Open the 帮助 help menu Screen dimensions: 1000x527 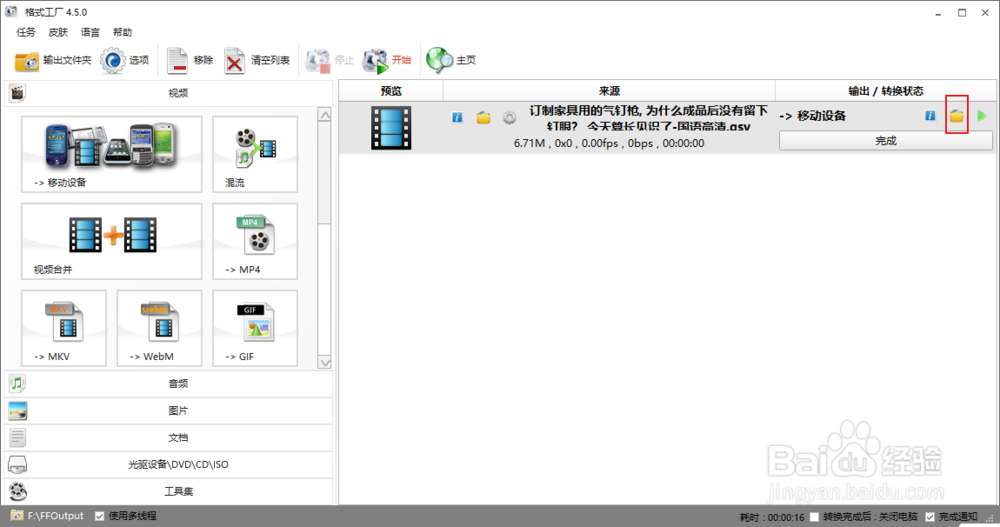pos(122,33)
